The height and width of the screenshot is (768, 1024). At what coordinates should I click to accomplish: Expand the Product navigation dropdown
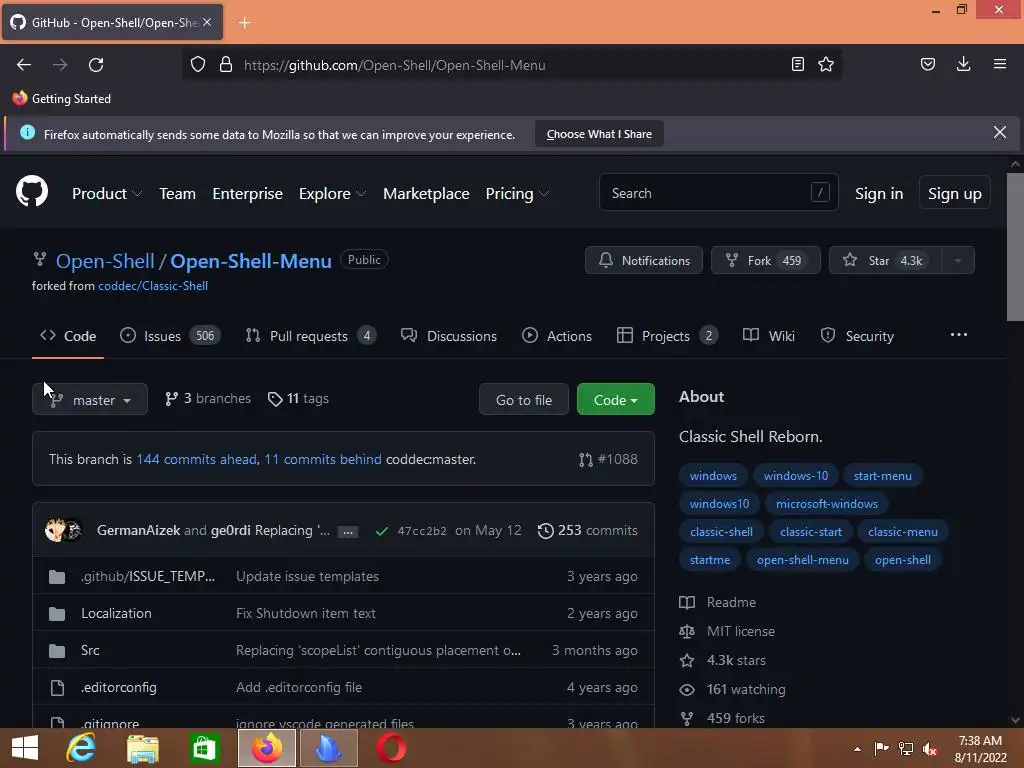(107, 193)
